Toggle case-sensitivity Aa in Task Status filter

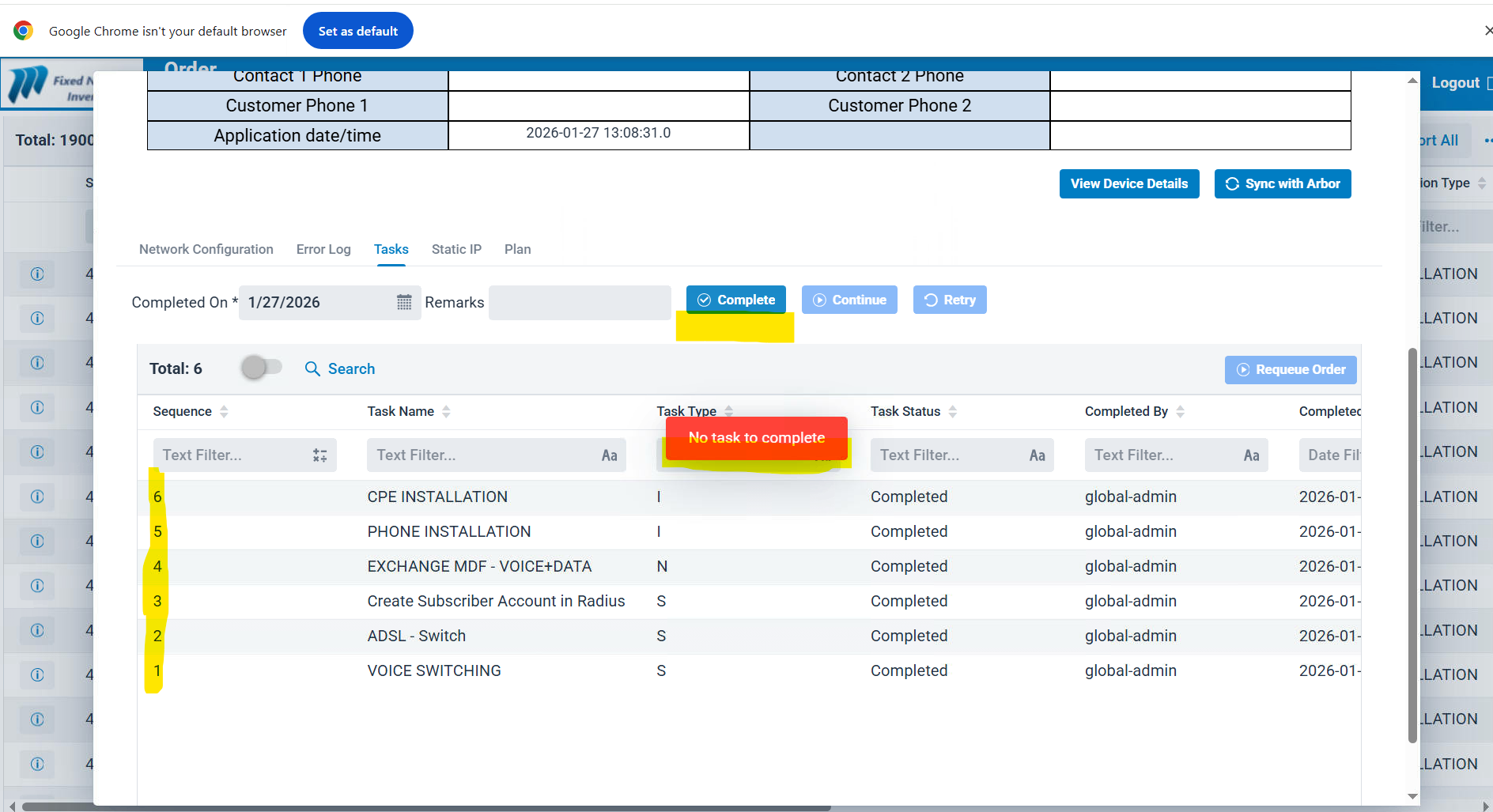(x=1037, y=455)
